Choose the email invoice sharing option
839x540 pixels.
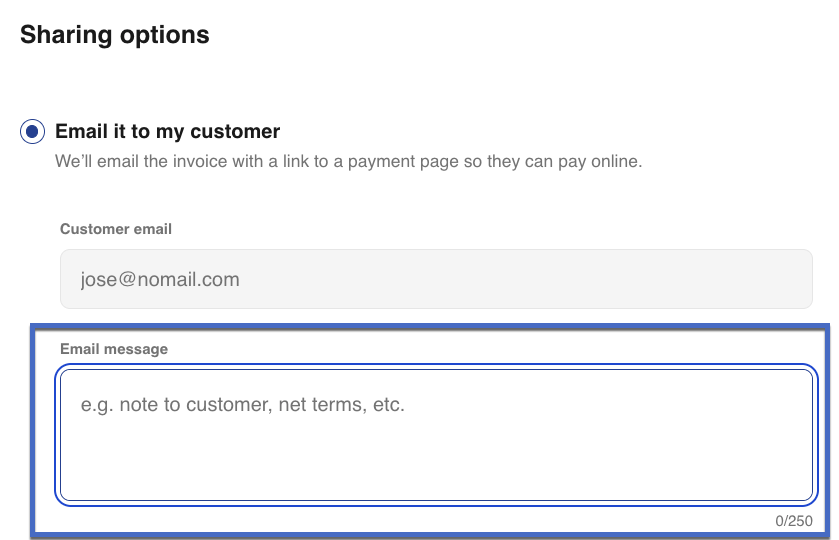click(x=33, y=132)
